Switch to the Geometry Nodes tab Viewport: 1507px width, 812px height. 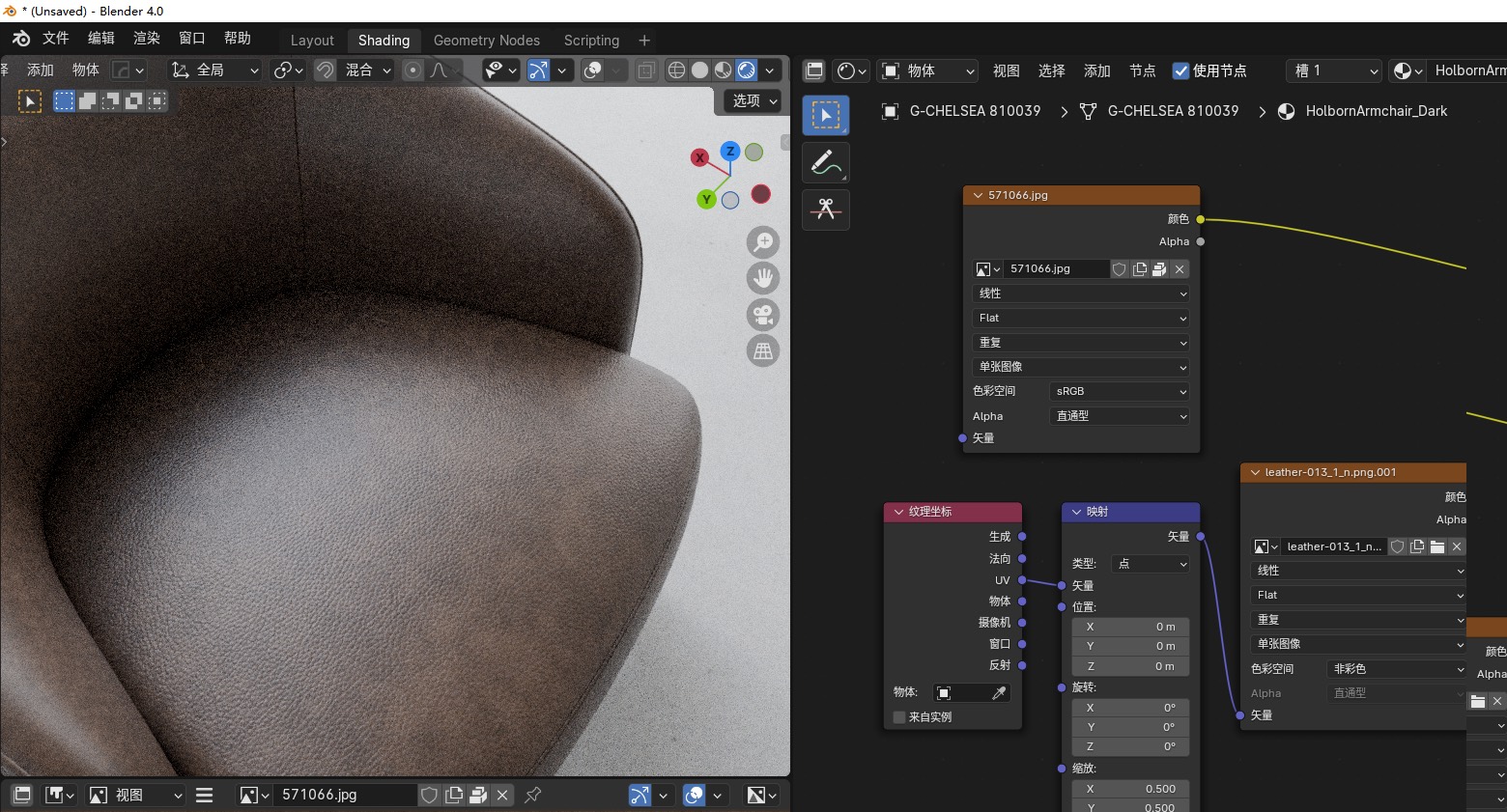pyautogui.click(x=486, y=41)
